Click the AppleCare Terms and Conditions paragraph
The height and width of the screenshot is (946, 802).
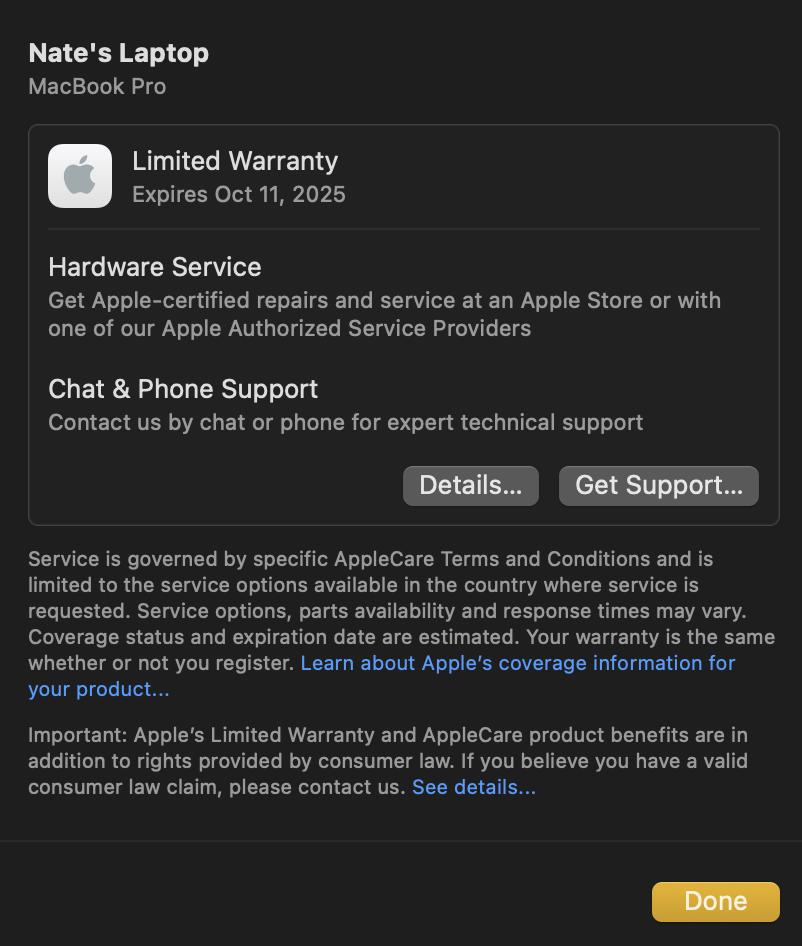click(401, 624)
